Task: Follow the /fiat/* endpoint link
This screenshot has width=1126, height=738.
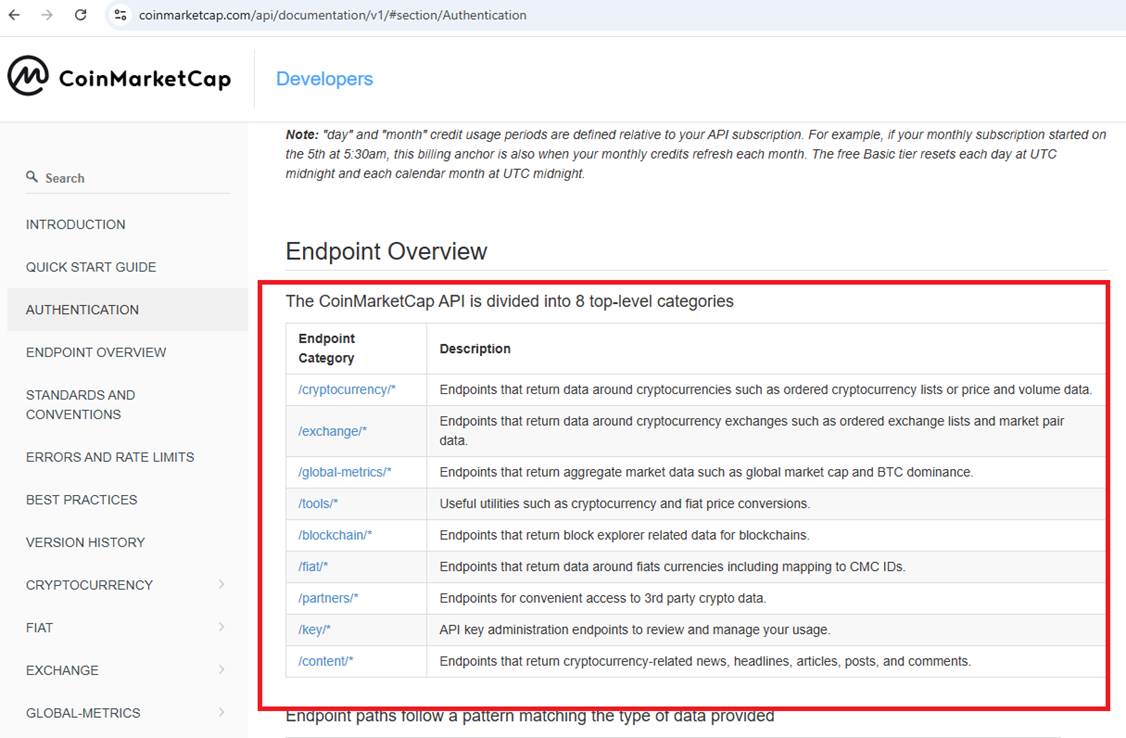Action: [x=313, y=567]
